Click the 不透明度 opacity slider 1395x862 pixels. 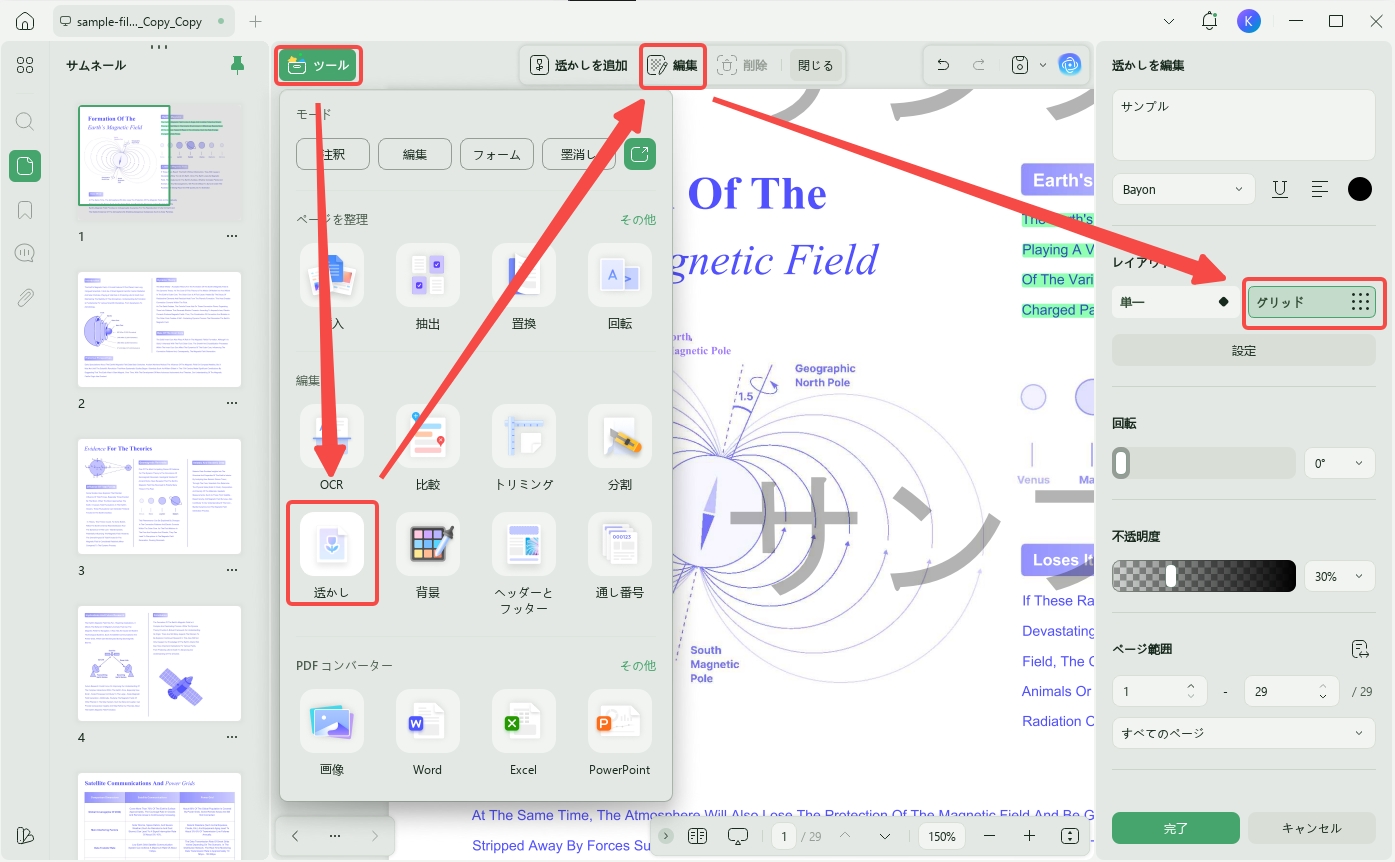(1204, 576)
